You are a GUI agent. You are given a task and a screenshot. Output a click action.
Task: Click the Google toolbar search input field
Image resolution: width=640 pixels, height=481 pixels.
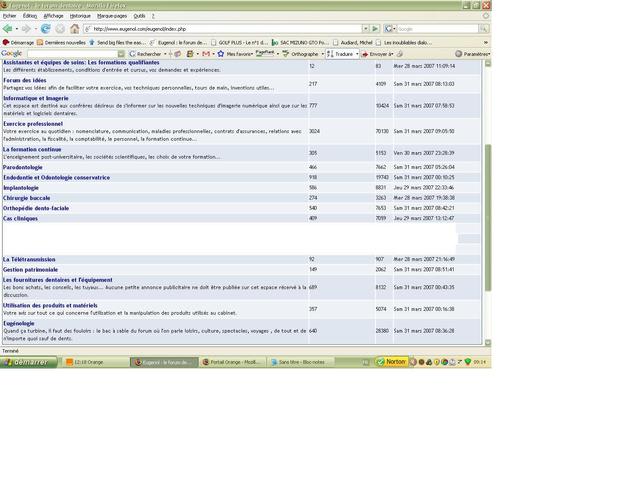click(x=72, y=54)
